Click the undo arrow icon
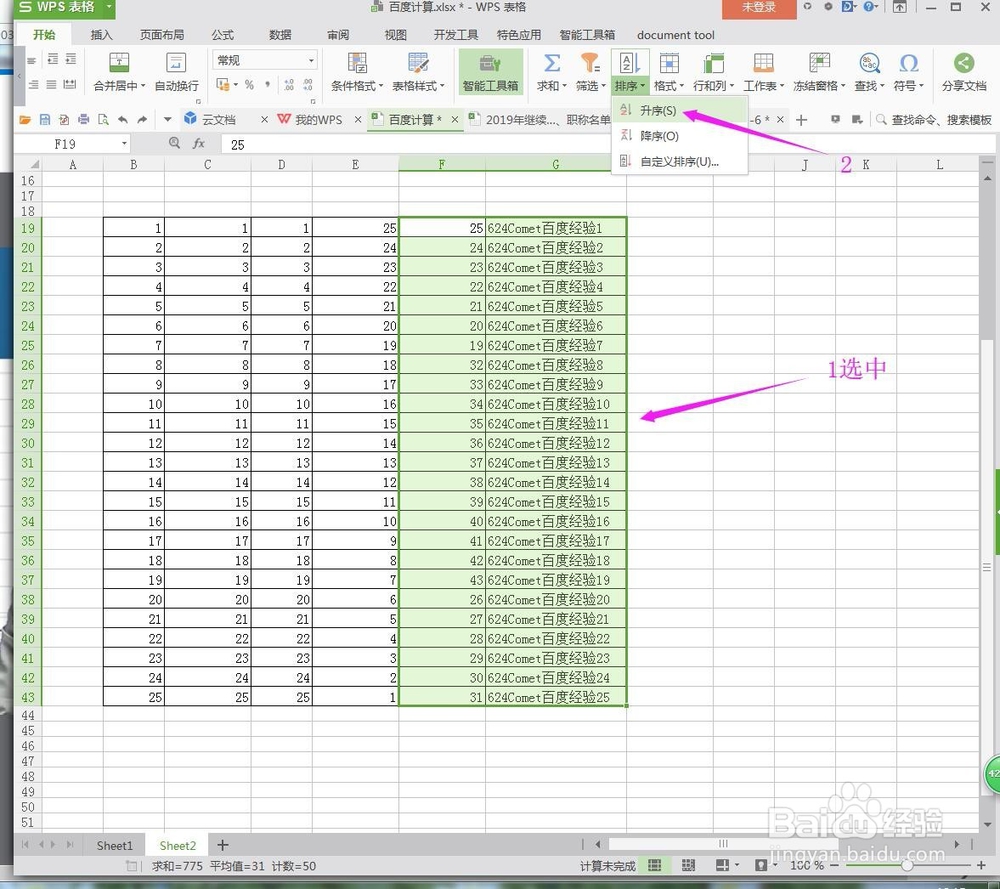 coord(122,119)
